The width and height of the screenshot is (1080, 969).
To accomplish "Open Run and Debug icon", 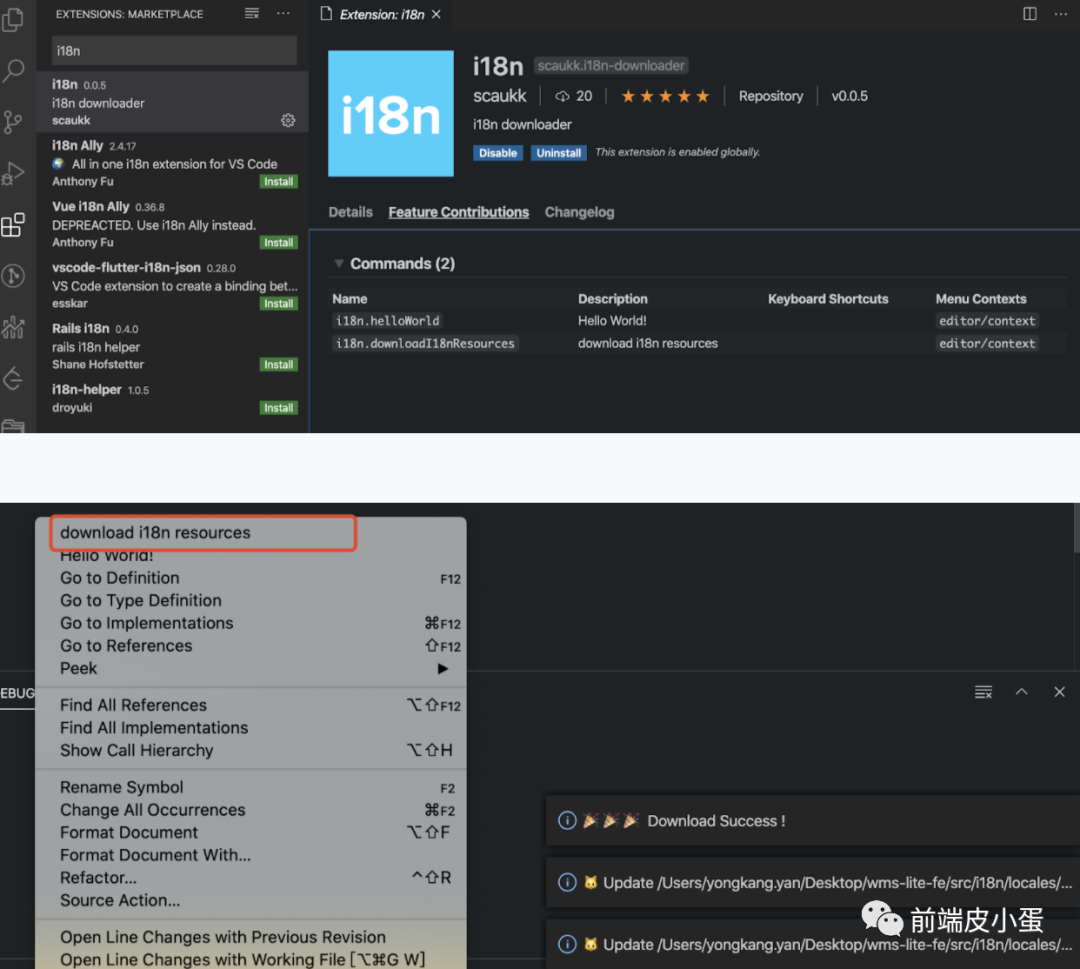I will 13,173.
